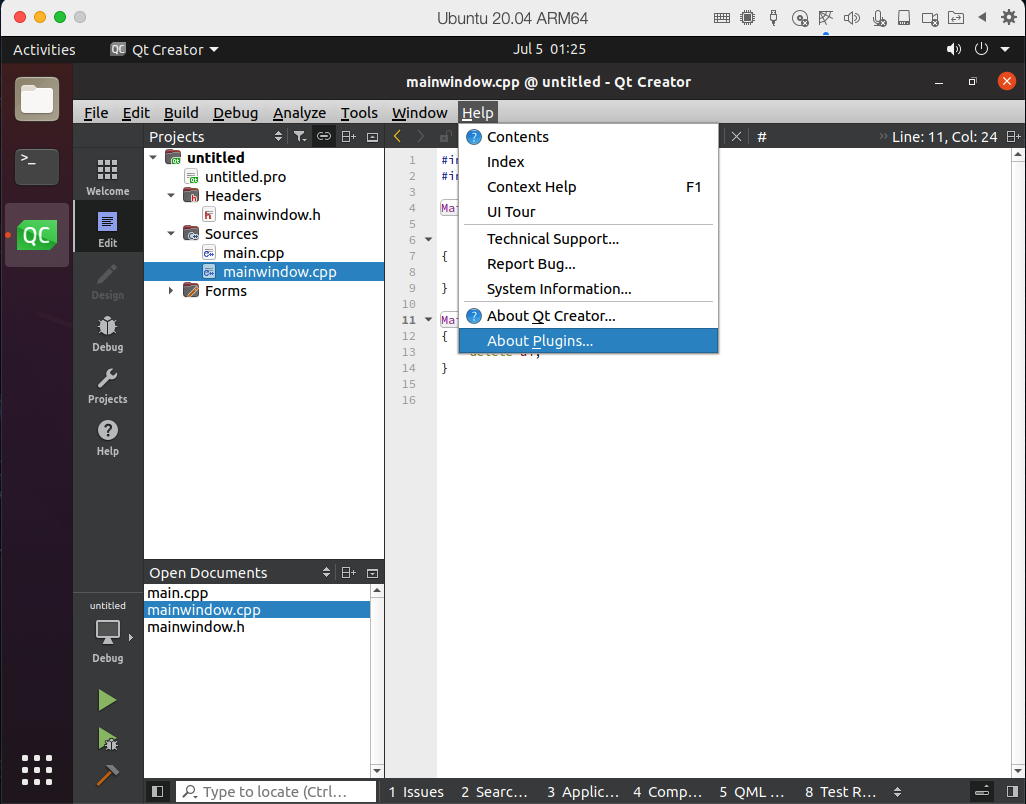The image size is (1026, 804).
Task: Open System Information... entry
Action: [x=588, y=289]
